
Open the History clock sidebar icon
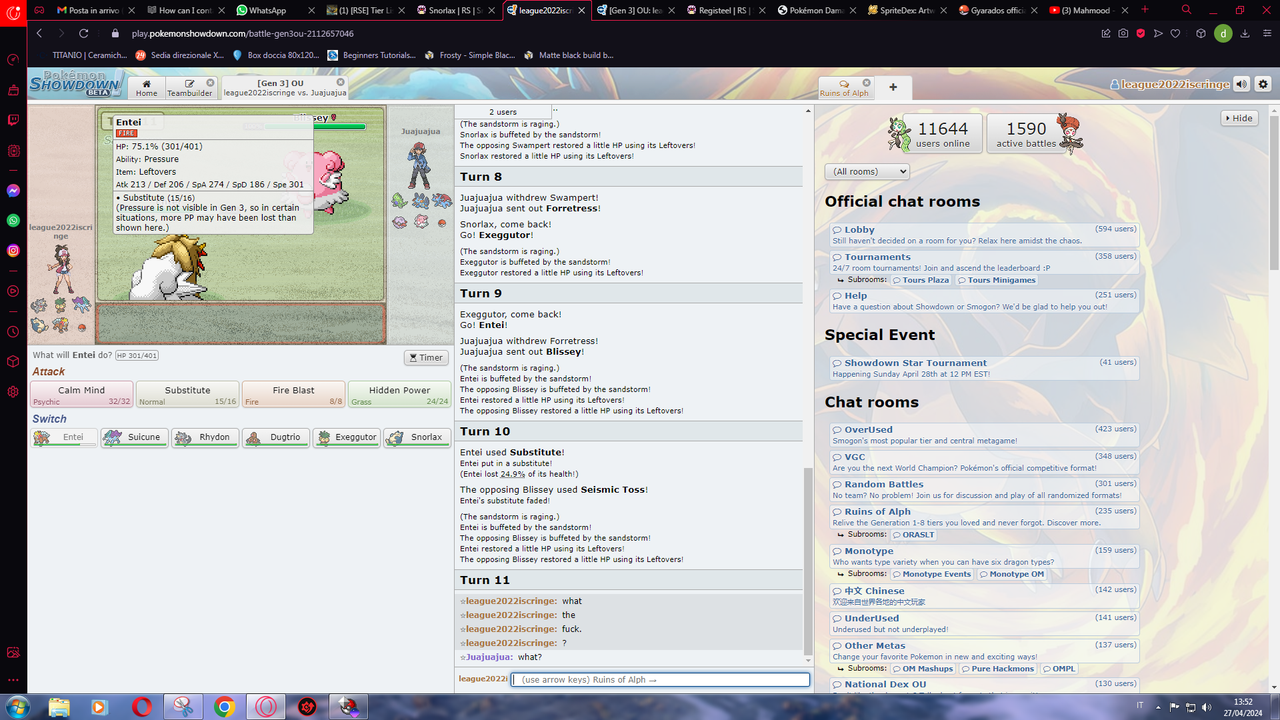13,331
